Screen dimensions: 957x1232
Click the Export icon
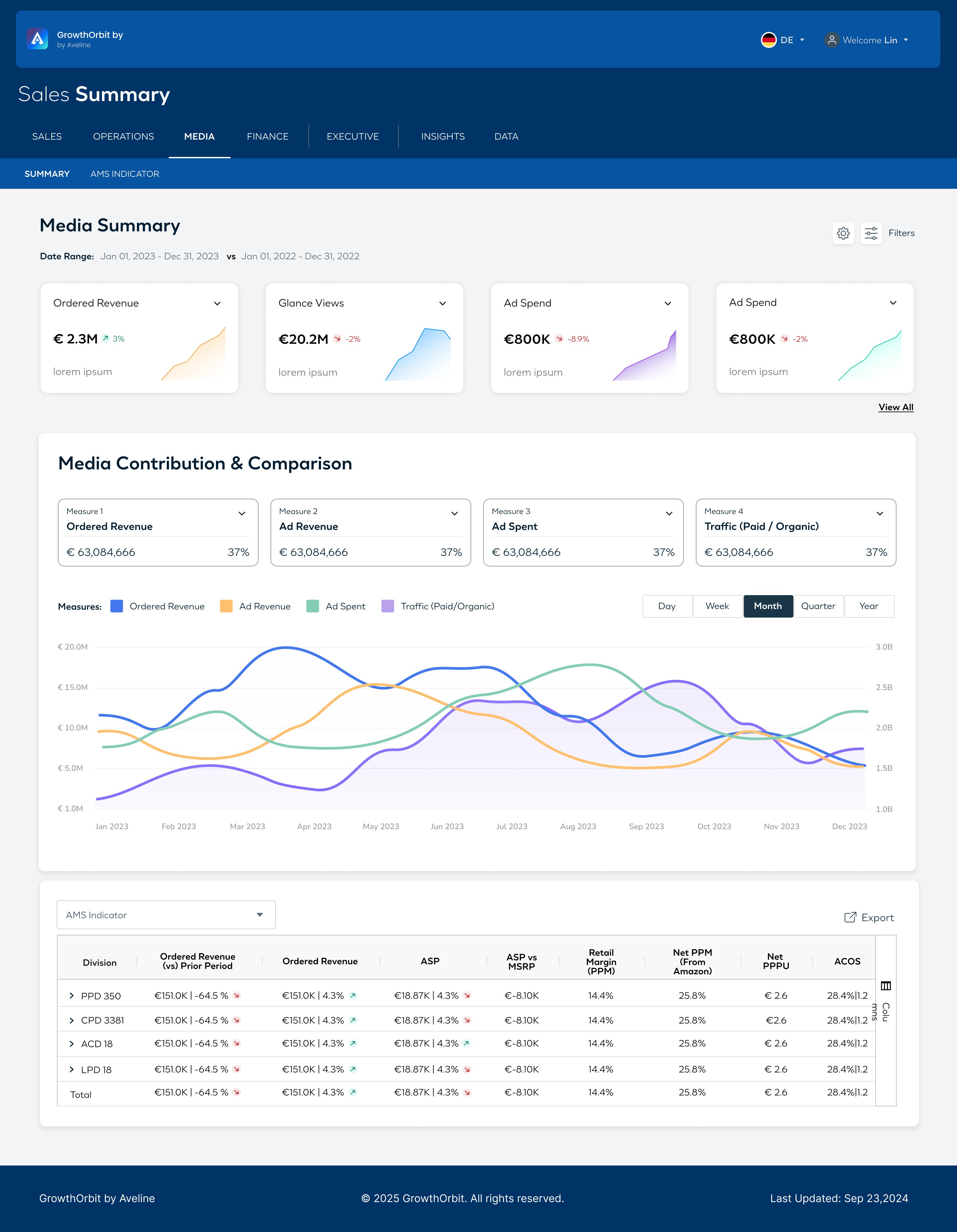pos(850,917)
